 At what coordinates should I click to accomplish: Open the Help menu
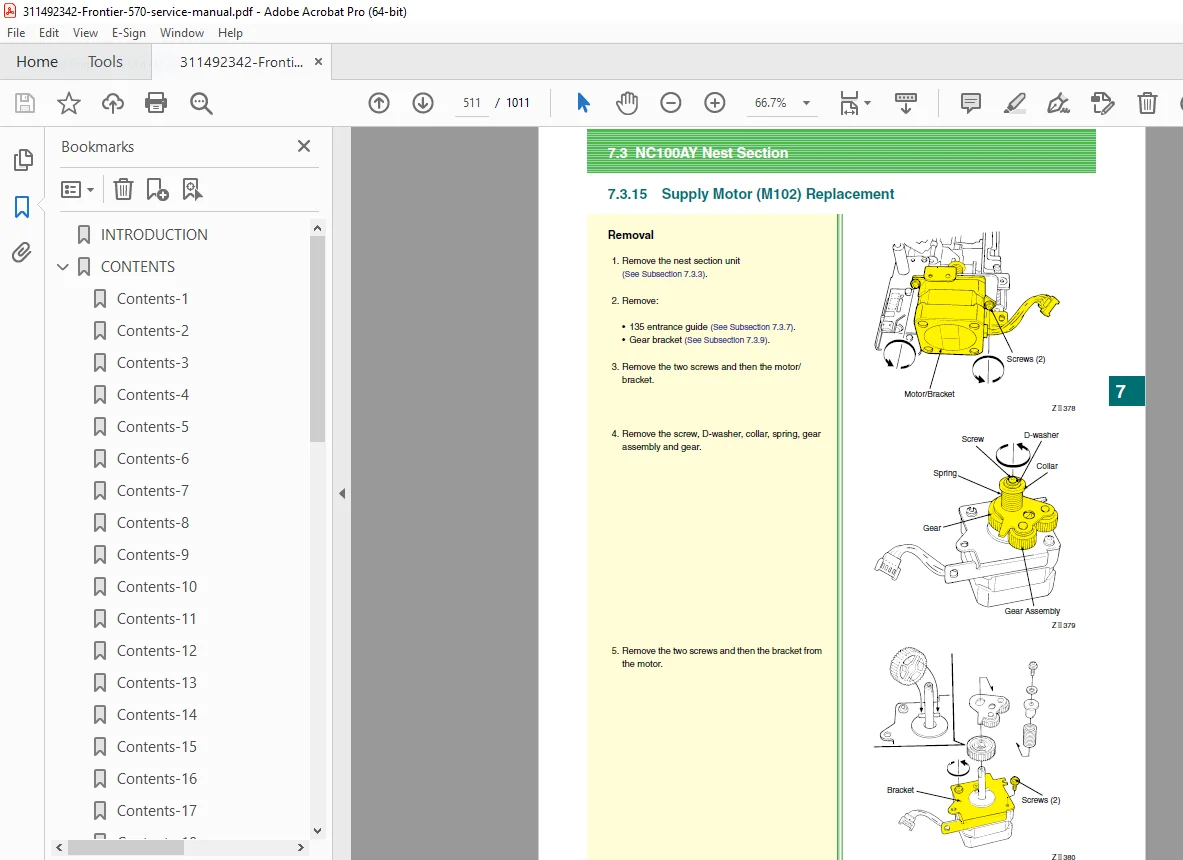tap(230, 33)
